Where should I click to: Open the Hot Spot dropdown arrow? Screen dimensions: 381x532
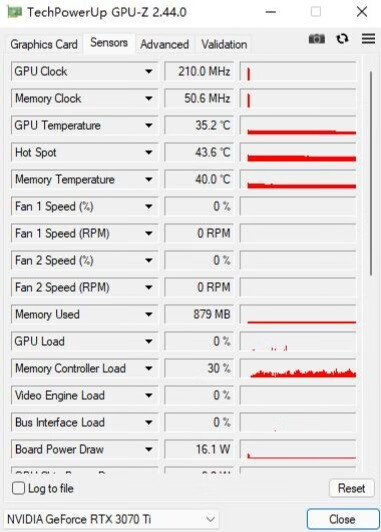(x=149, y=152)
